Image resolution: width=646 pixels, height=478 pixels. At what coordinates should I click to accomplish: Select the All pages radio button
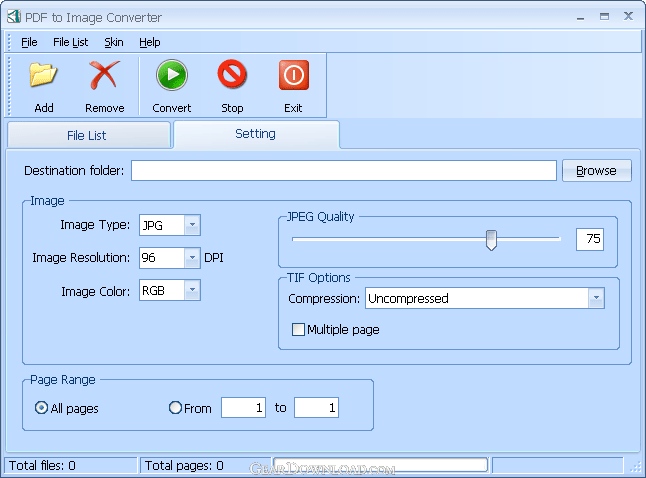(41, 408)
